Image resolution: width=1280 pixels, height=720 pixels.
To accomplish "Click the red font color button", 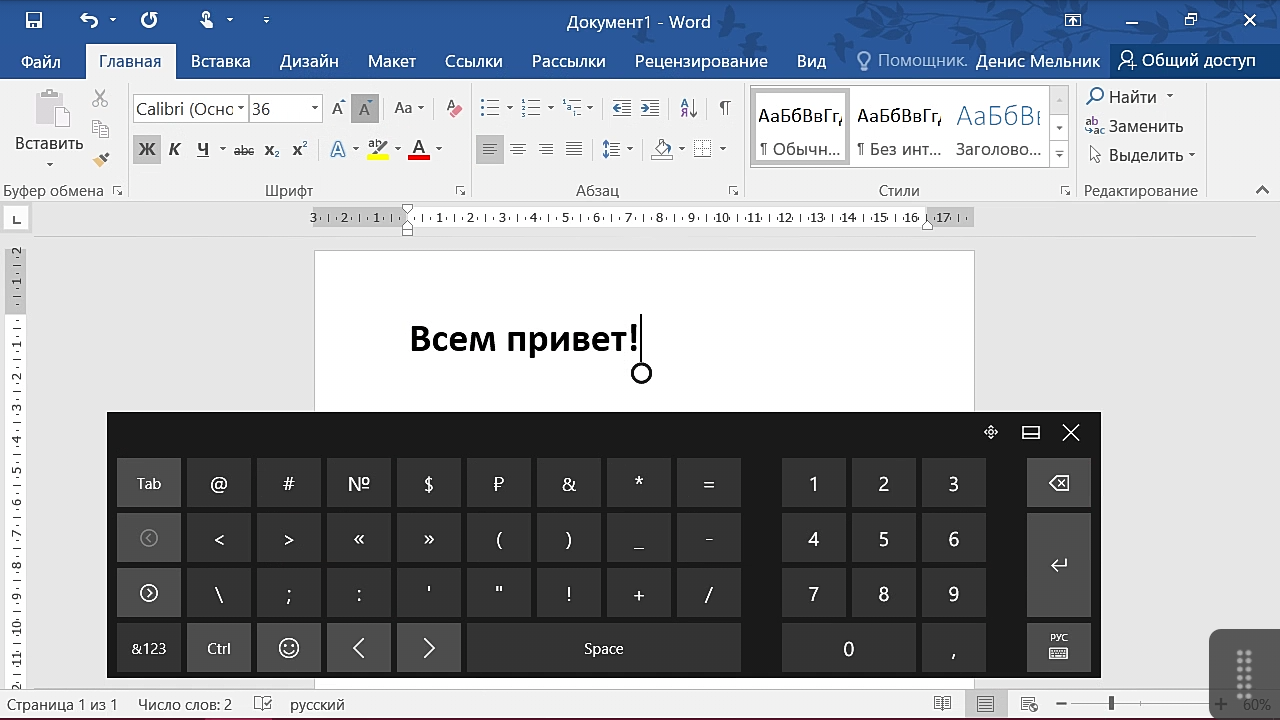I will click(x=419, y=150).
